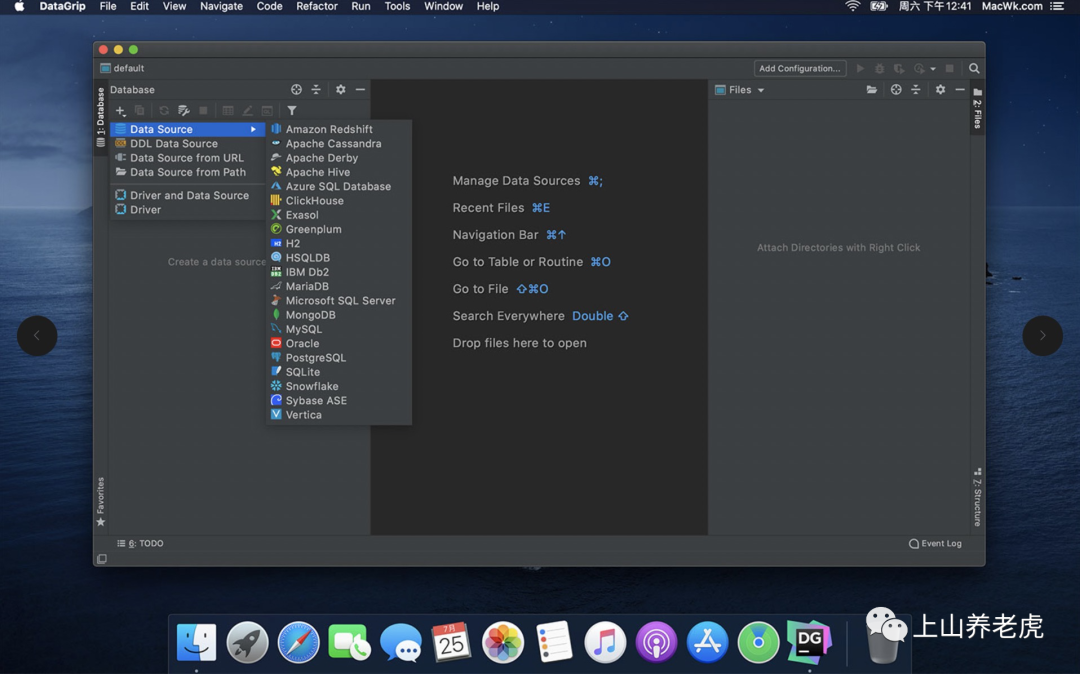Choose Snowflake from the data source list
1080x674 pixels.
(339, 386)
